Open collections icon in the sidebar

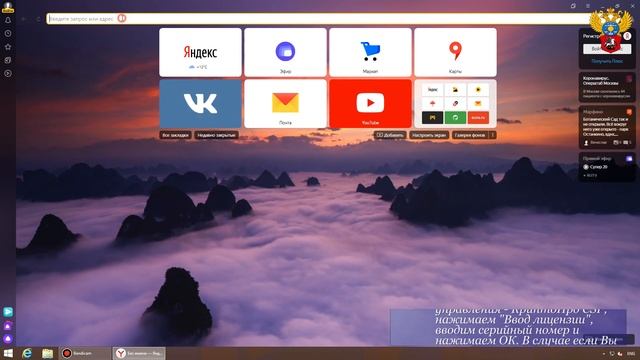8,60
